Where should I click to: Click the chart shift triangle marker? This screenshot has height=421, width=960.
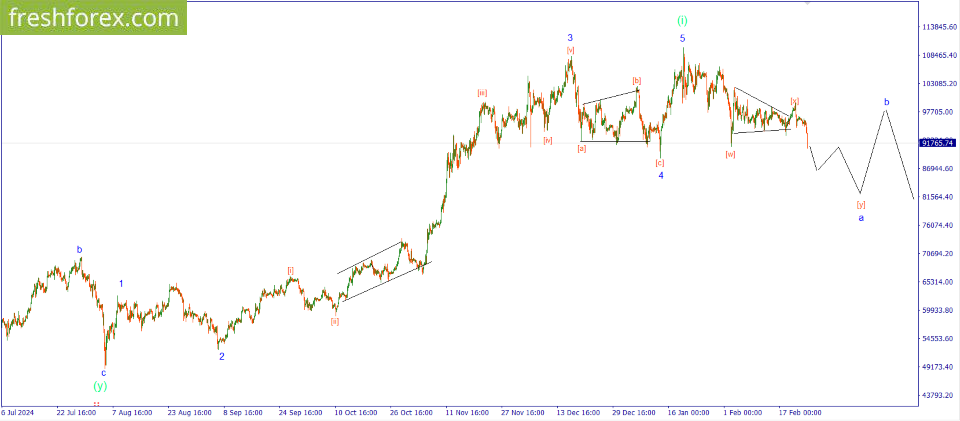808,3
